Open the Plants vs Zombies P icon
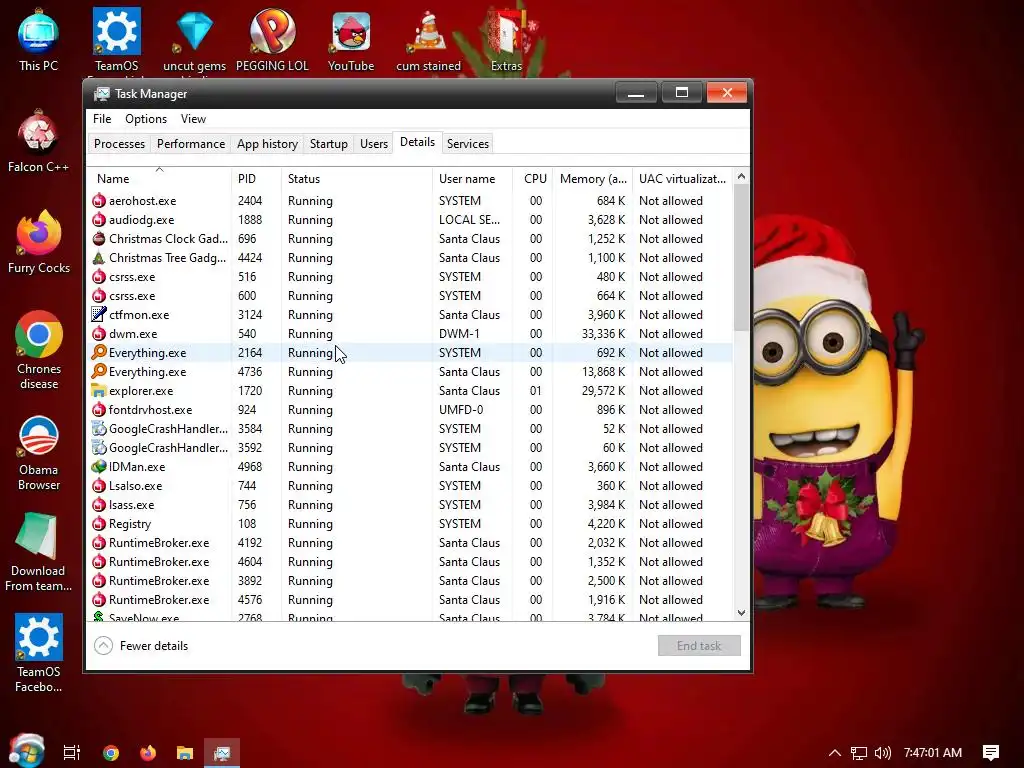This screenshot has width=1024, height=768. click(x=272, y=39)
